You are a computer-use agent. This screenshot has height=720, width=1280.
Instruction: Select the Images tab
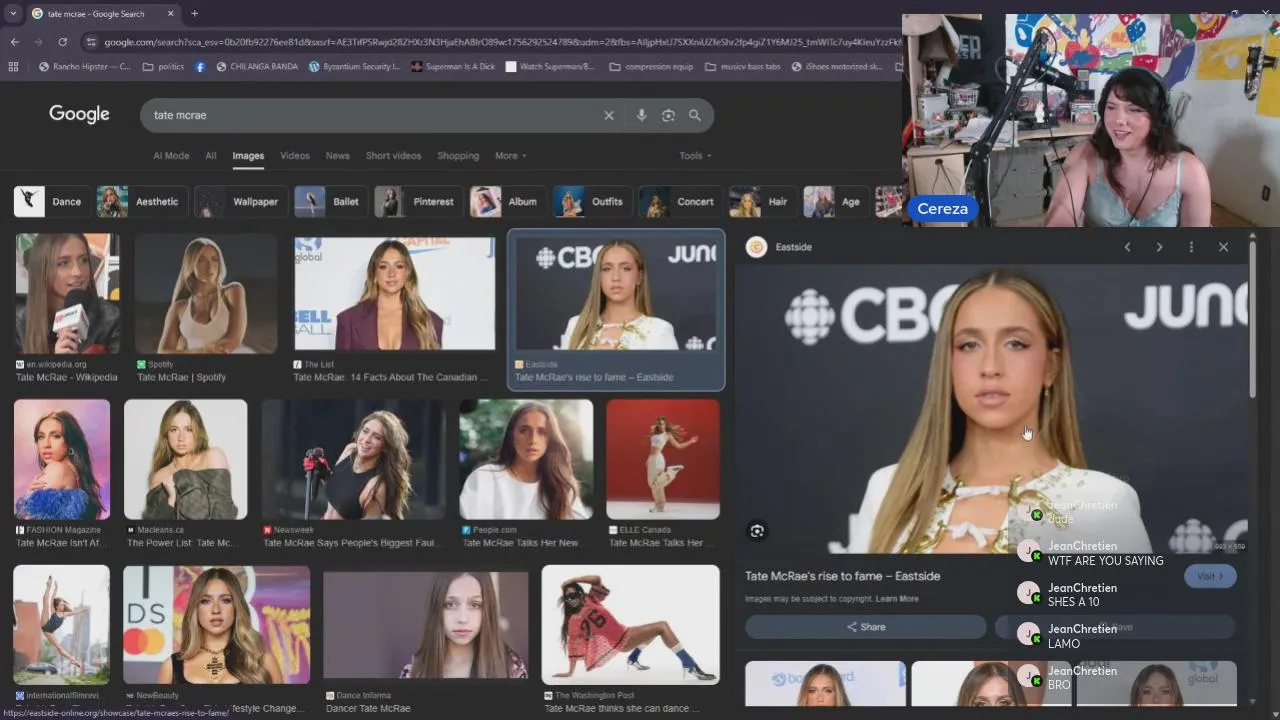coord(248,156)
